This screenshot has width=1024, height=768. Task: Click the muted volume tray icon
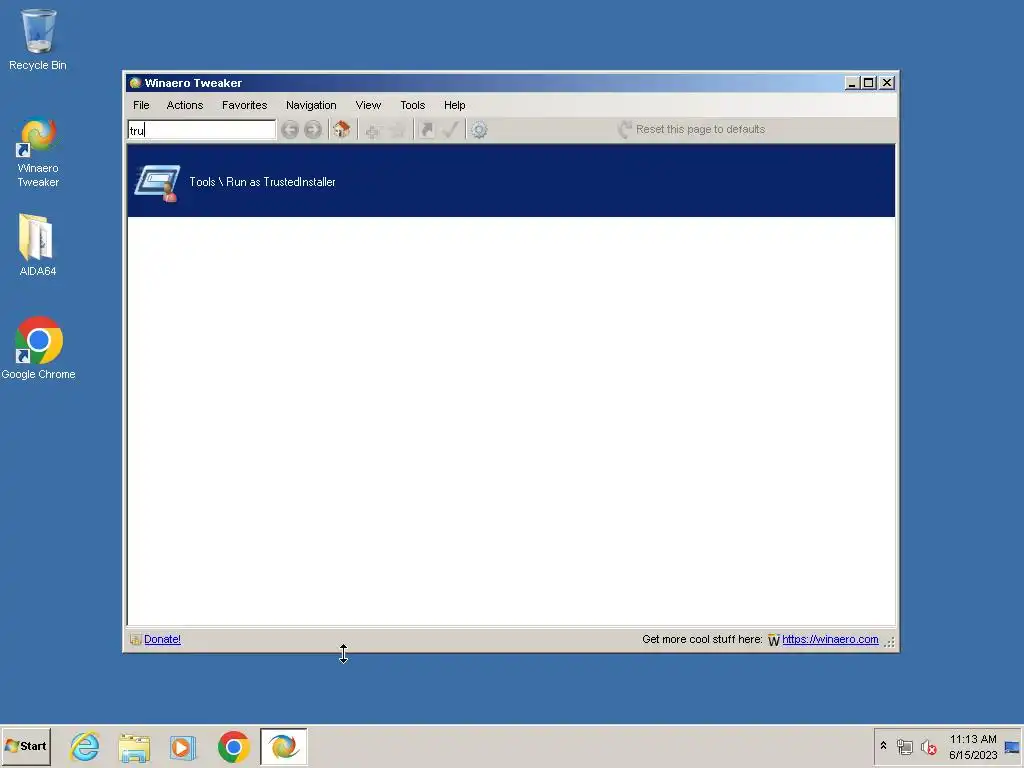[x=928, y=747]
